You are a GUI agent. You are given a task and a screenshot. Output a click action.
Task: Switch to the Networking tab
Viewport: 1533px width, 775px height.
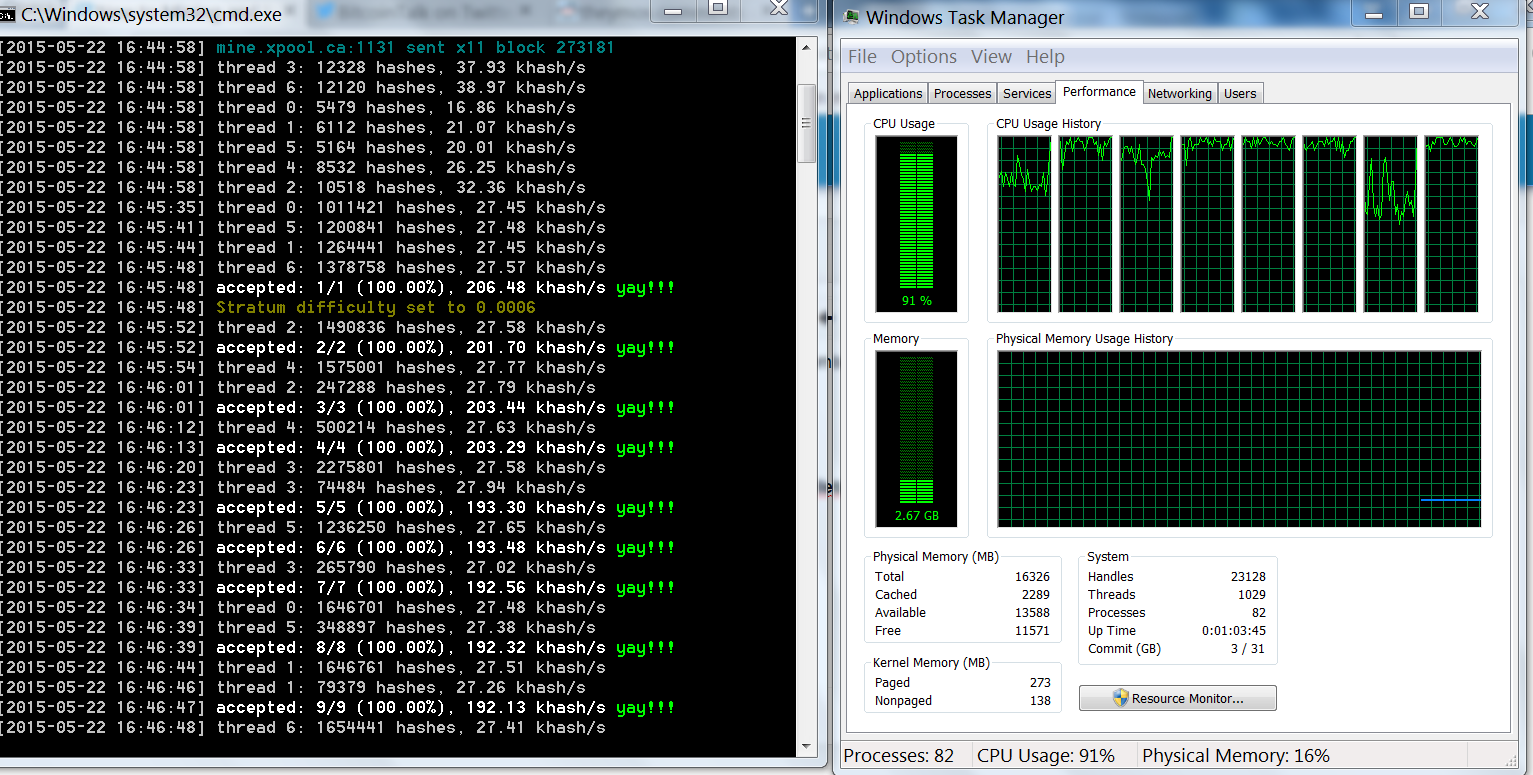1179,93
